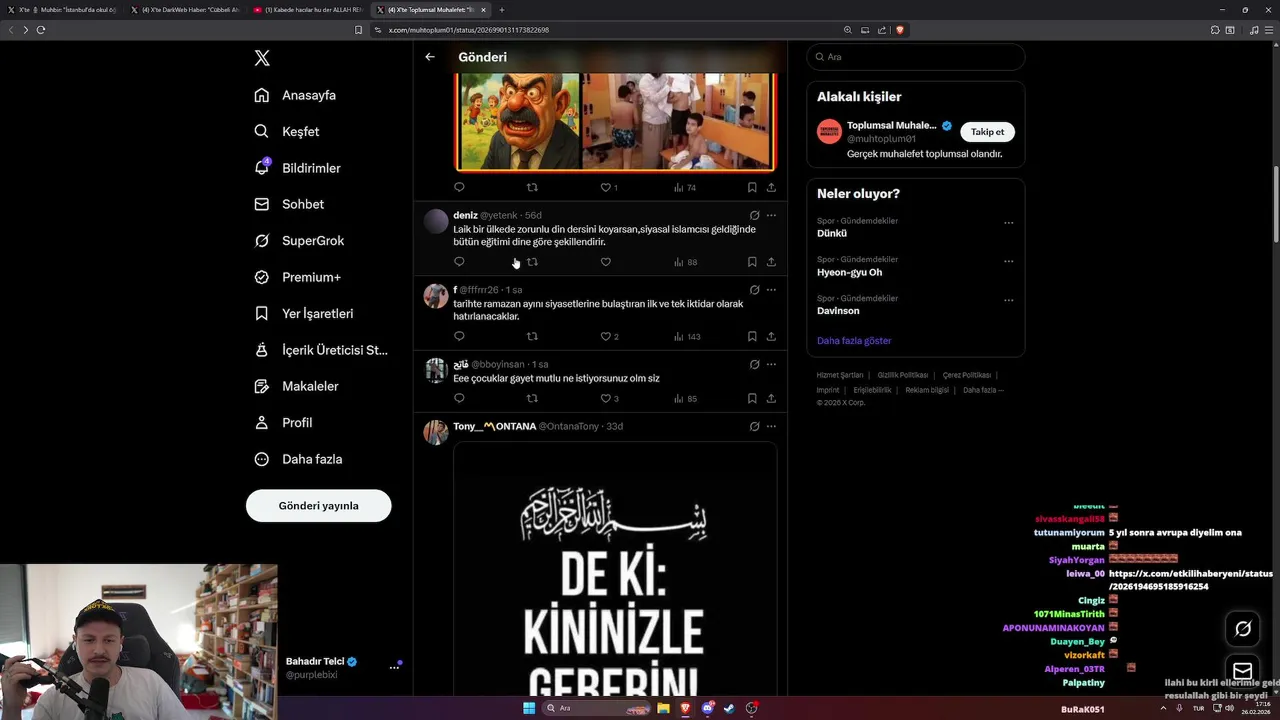Open account menu dots beside Bahadır Telci
1280x720 pixels.
coord(394,667)
